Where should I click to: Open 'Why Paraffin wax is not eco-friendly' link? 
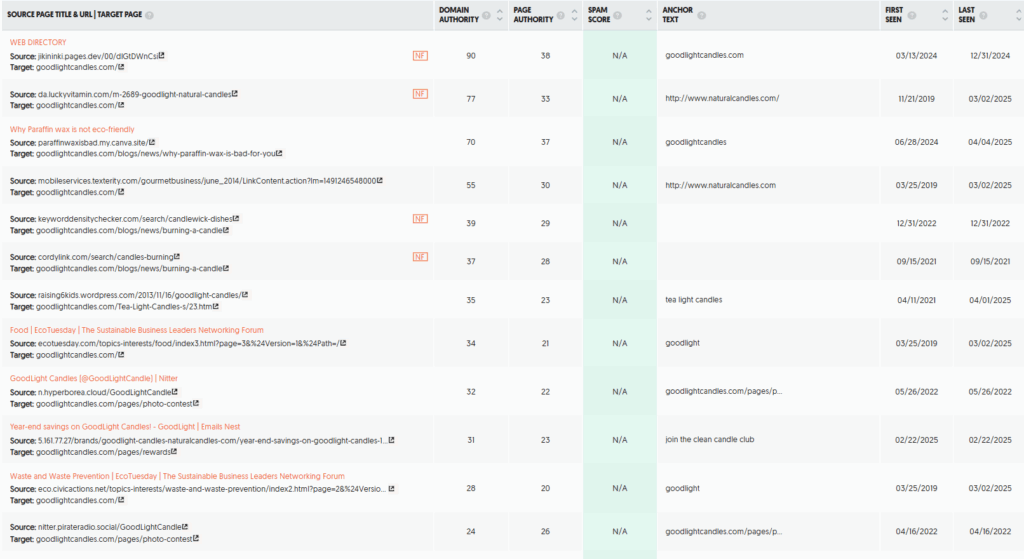[x=72, y=129]
